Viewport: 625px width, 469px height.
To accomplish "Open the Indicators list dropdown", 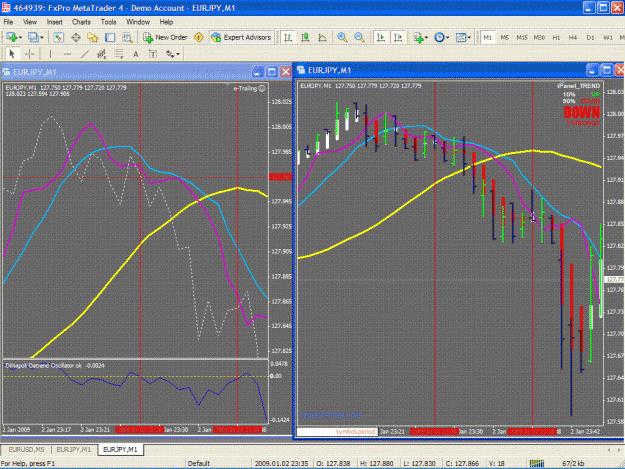I will pos(420,37).
